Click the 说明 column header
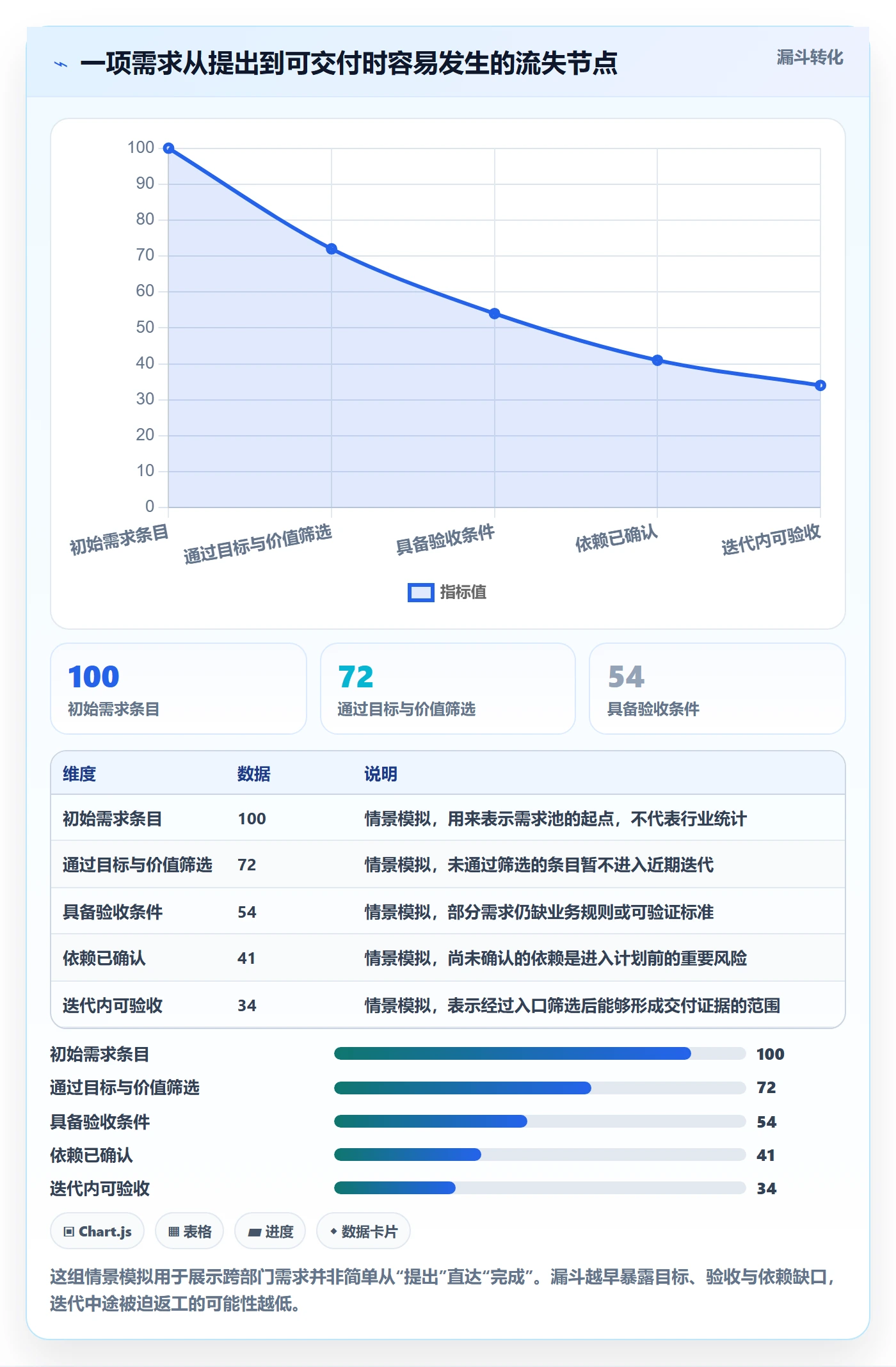Image resolution: width=896 pixels, height=1367 pixels. pos(381,774)
